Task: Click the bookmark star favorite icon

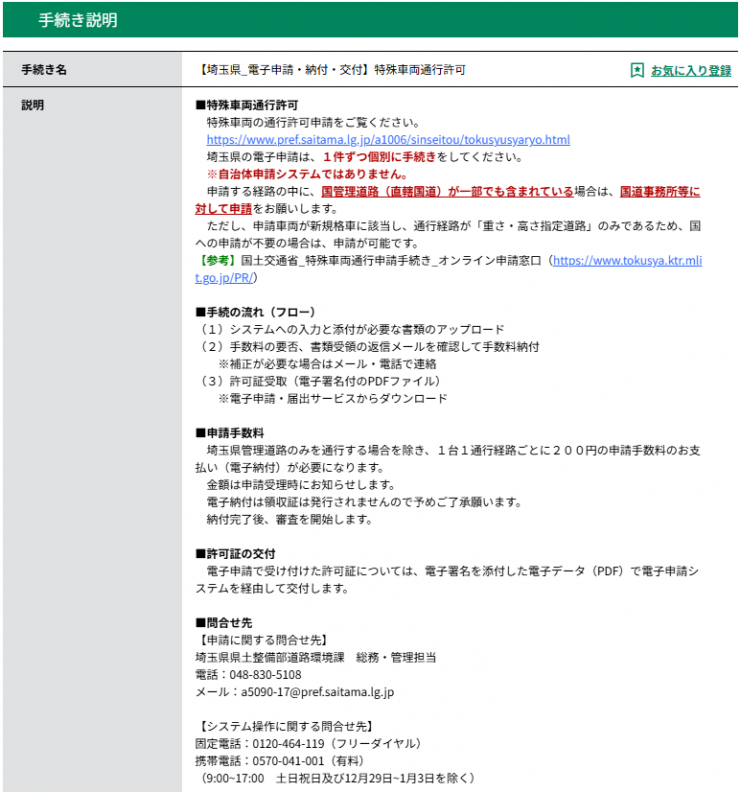Action: coord(637,70)
